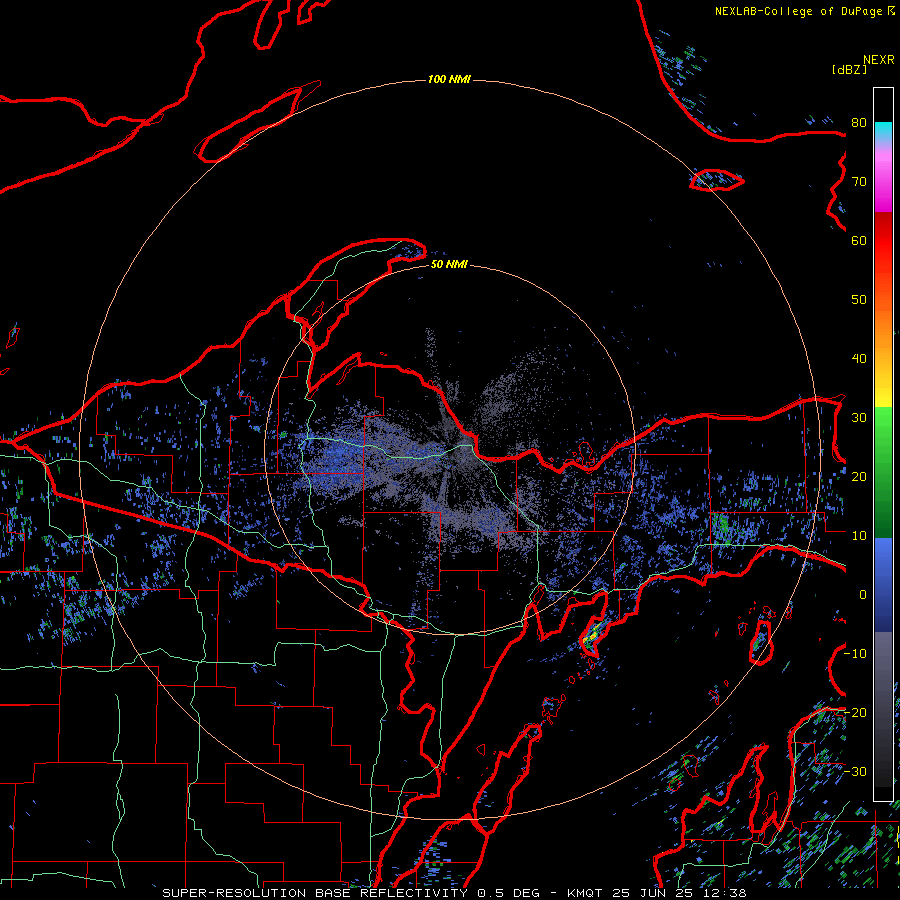Click the magenta segment of the color bar
The height and width of the screenshot is (900, 900).
883,189
